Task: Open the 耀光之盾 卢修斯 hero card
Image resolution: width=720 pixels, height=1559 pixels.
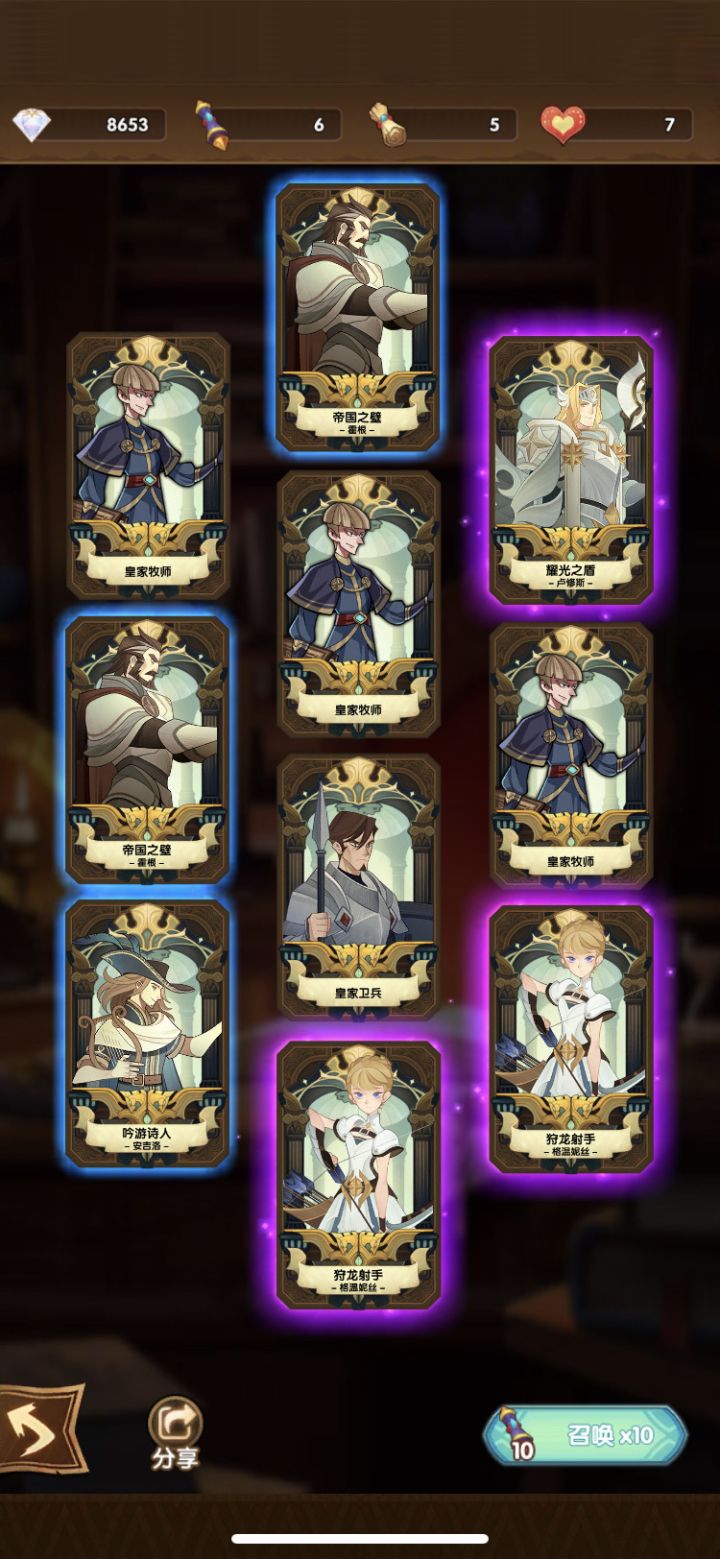Action: [571, 470]
